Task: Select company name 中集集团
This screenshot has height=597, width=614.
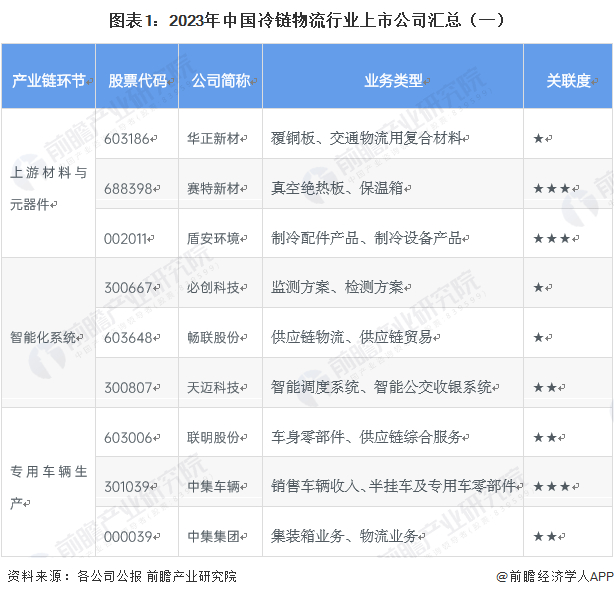Action: (x=213, y=536)
